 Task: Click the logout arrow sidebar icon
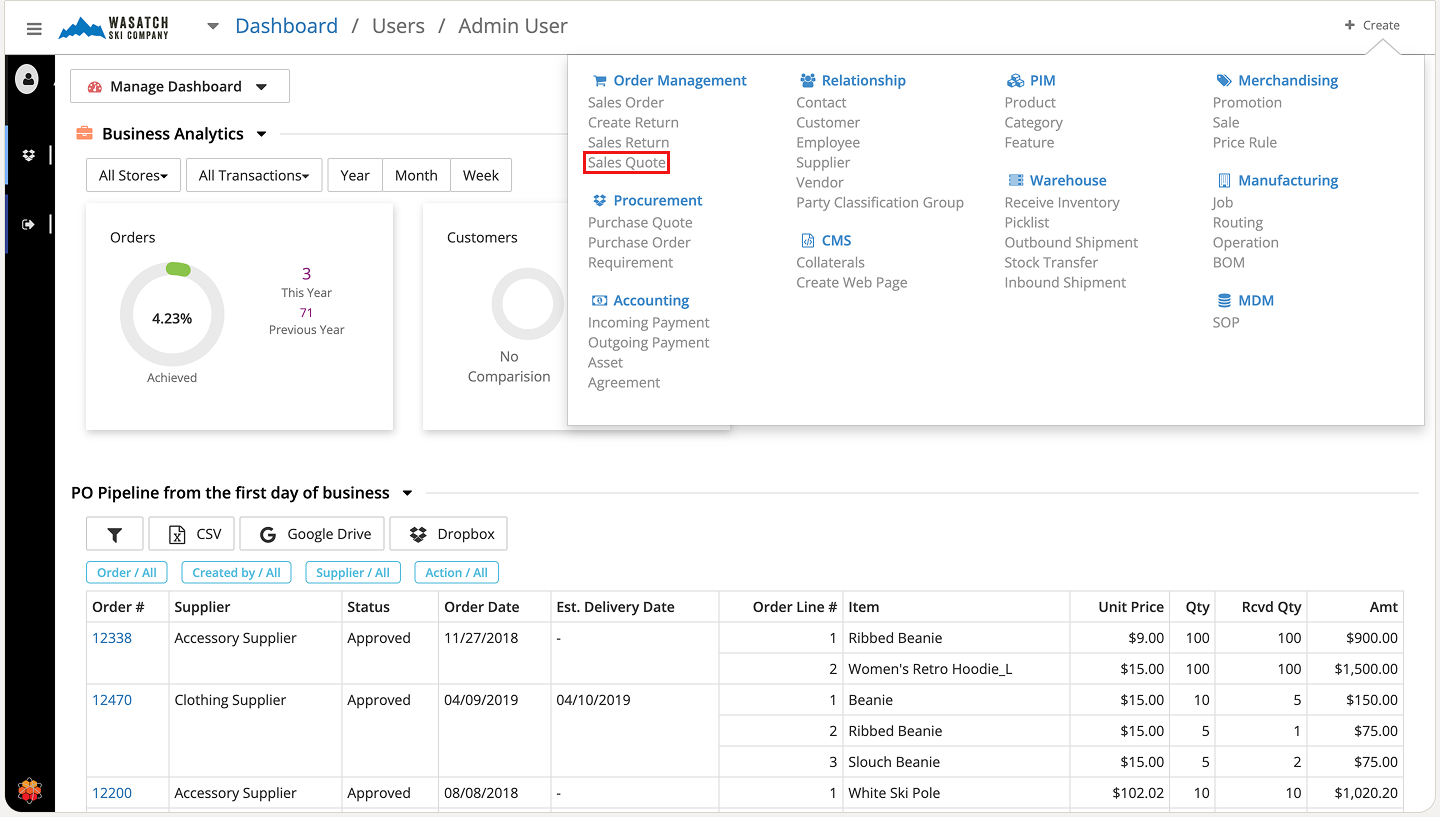pyautogui.click(x=28, y=224)
